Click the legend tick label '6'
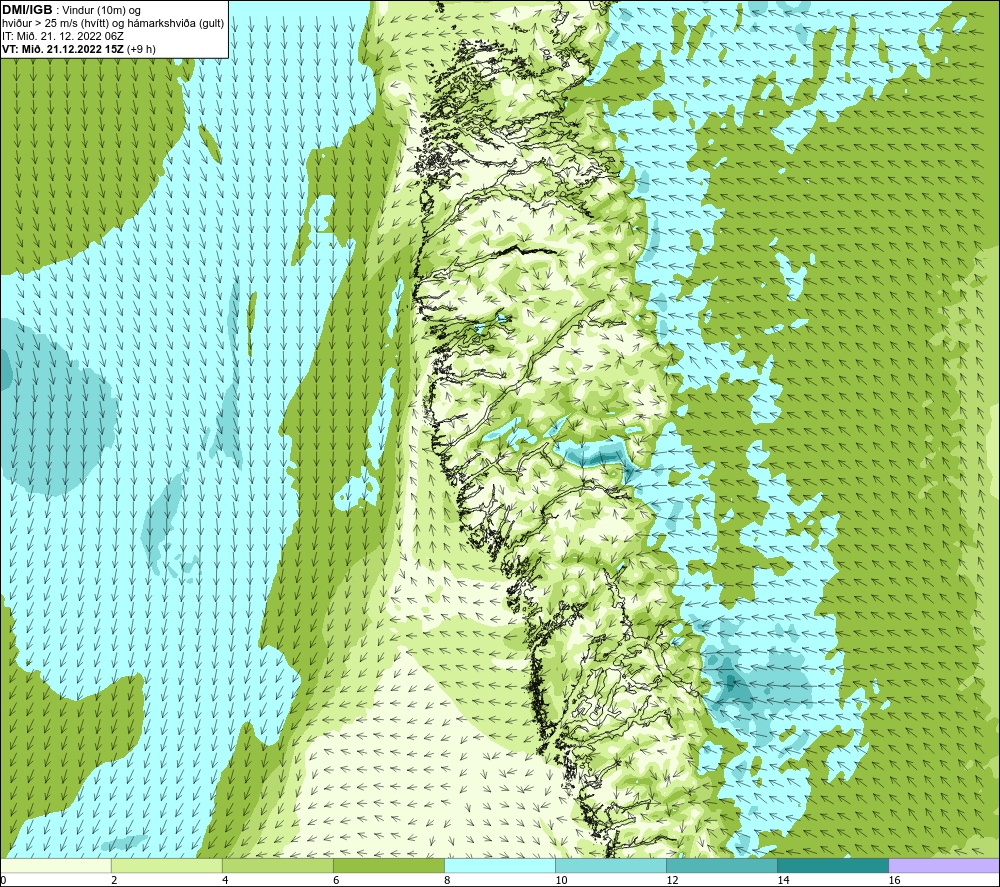The image size is (1000, 887). coord(336,881)
